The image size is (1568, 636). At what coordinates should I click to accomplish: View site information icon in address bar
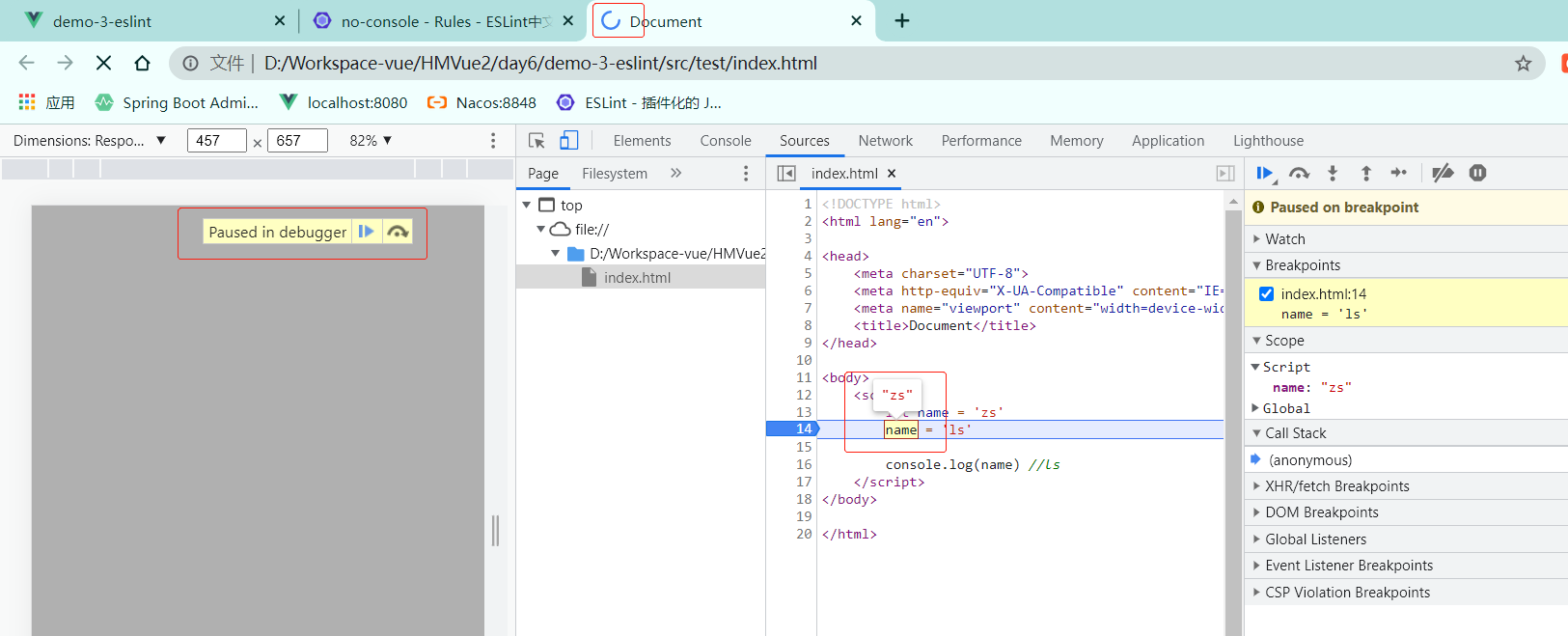coord(191,64)
